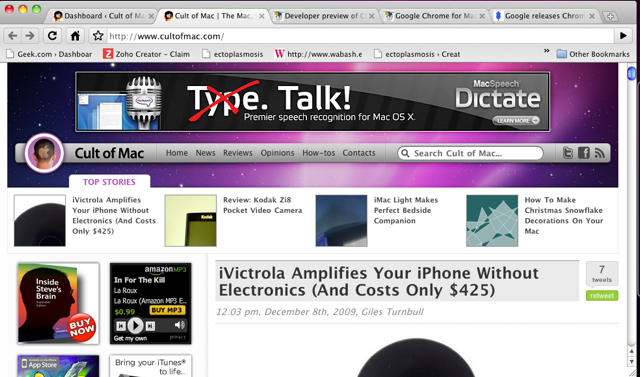Open the RSS feed icon
Image resolution: width=640 pixels, height=377 pixels.
[x=599, y=153]
